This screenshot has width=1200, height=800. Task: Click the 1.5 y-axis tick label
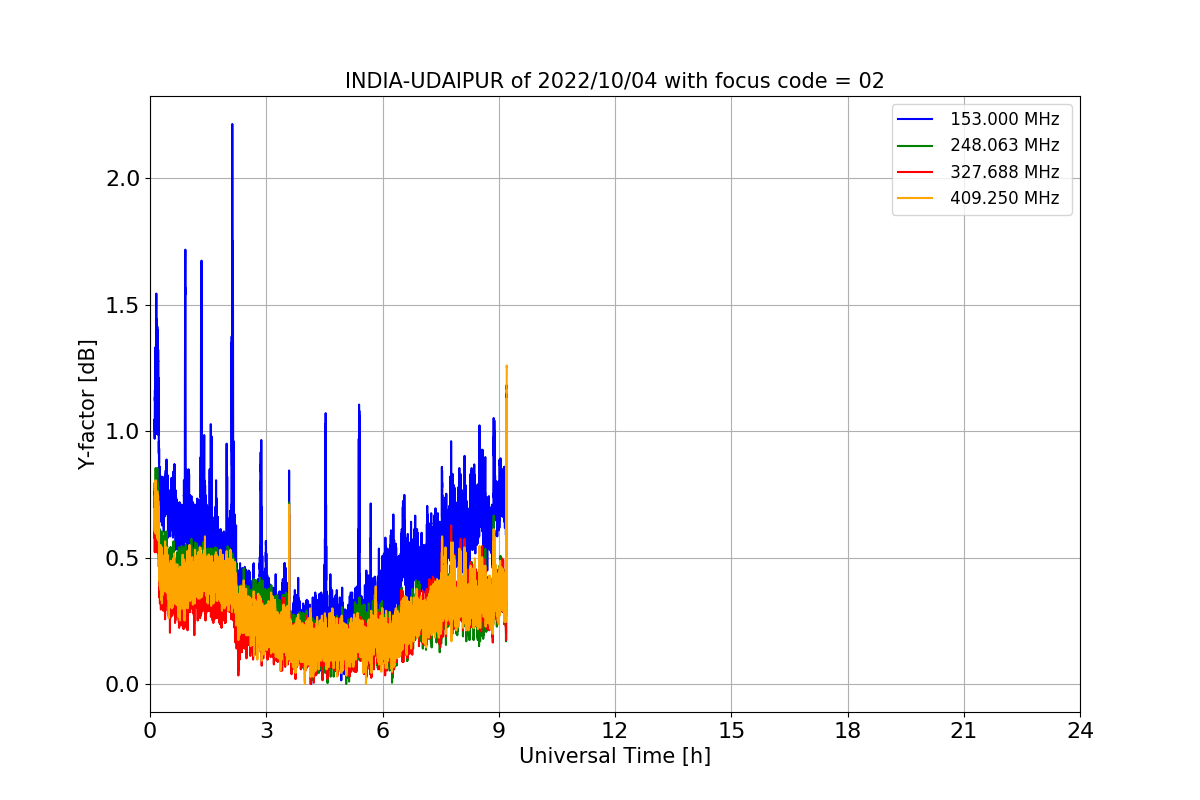pos(123,305)
